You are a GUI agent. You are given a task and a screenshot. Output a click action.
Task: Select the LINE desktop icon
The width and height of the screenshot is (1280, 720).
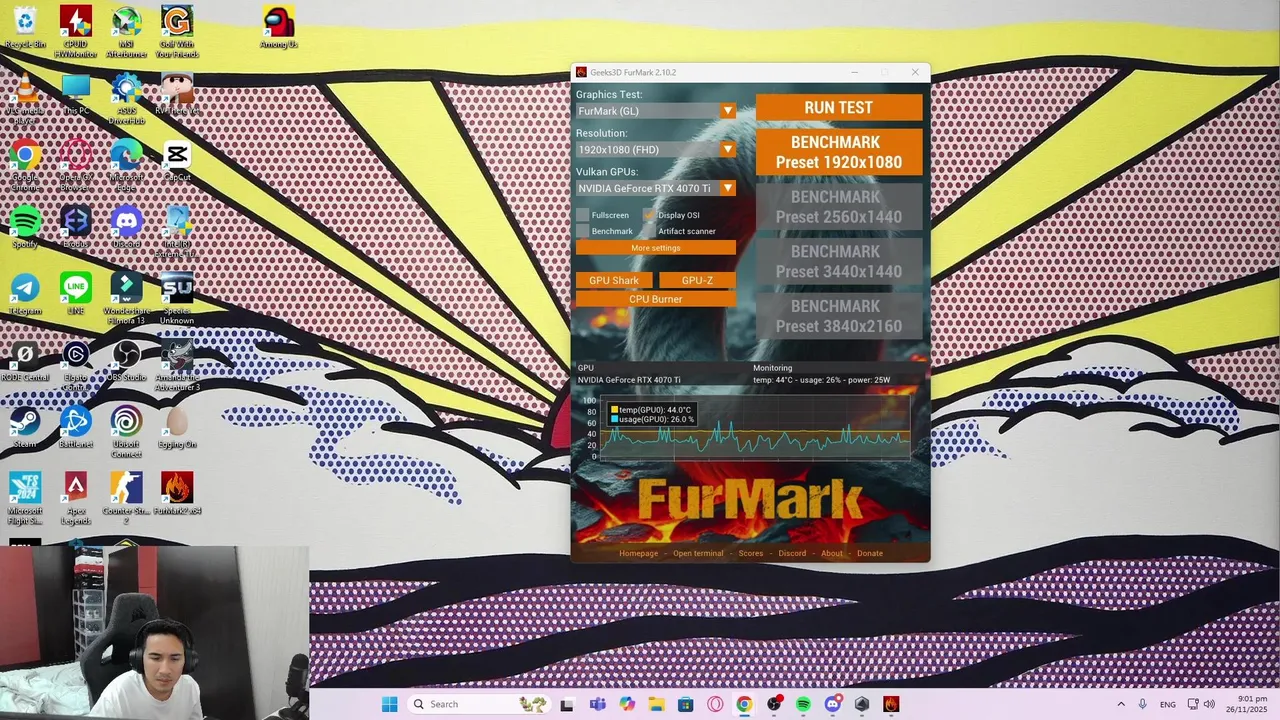click(x=75, y=294)
